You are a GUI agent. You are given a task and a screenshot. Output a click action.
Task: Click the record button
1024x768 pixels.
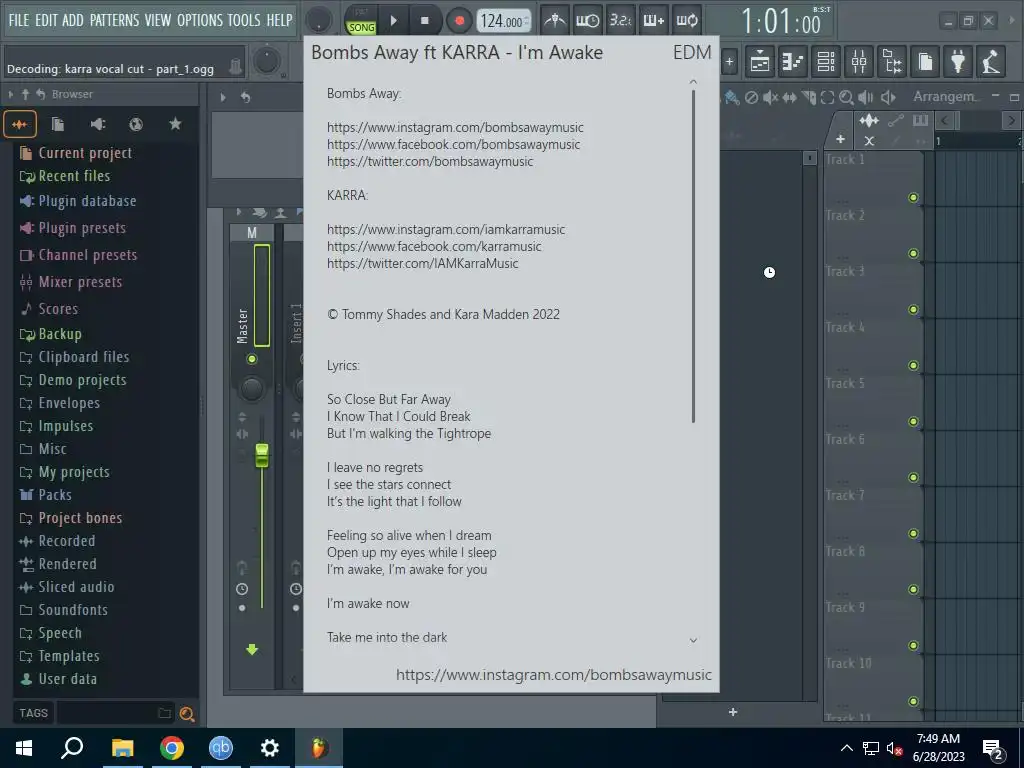pyautogui.click(x=459, y=21)
